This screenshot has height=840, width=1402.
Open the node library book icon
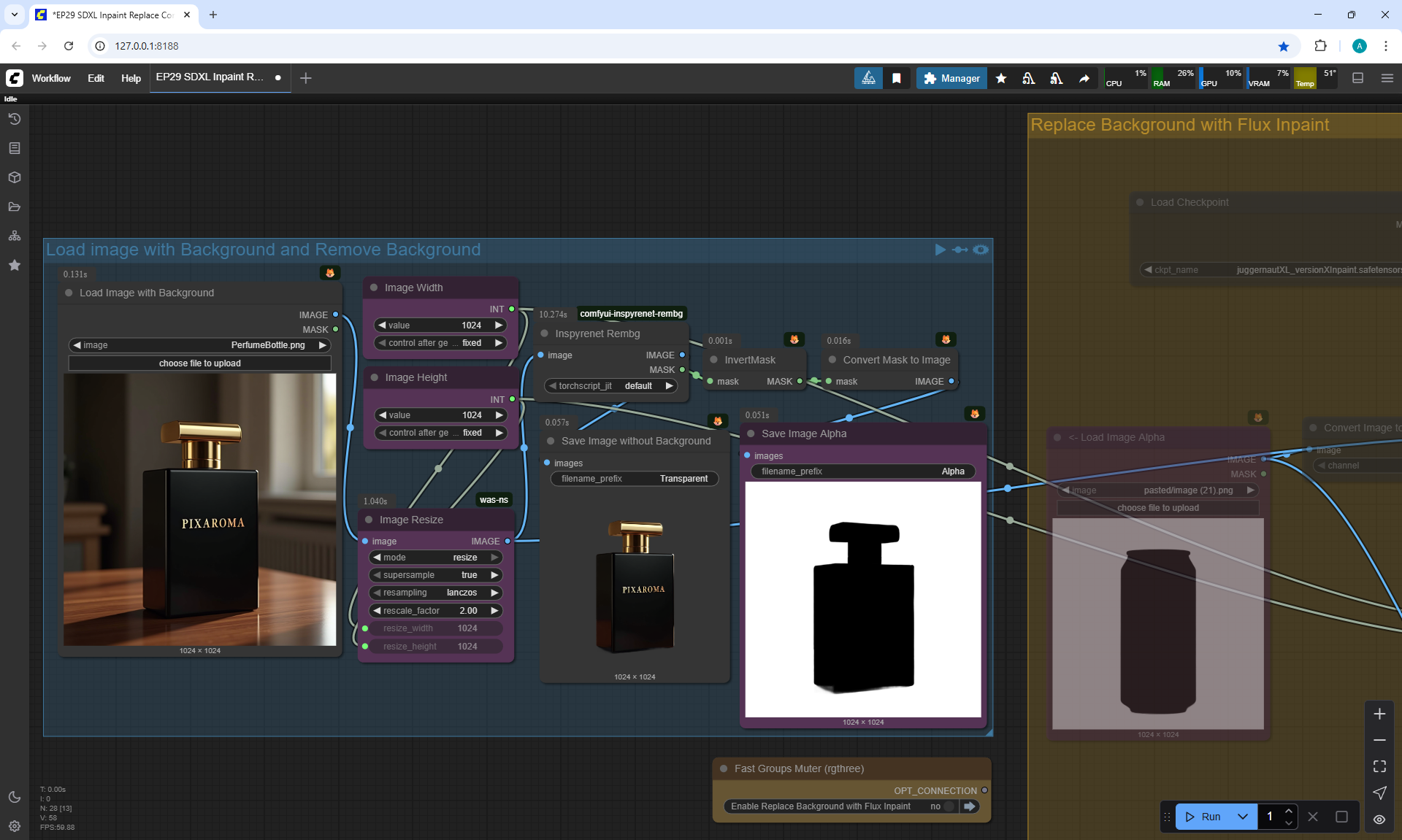coord(14,148)
